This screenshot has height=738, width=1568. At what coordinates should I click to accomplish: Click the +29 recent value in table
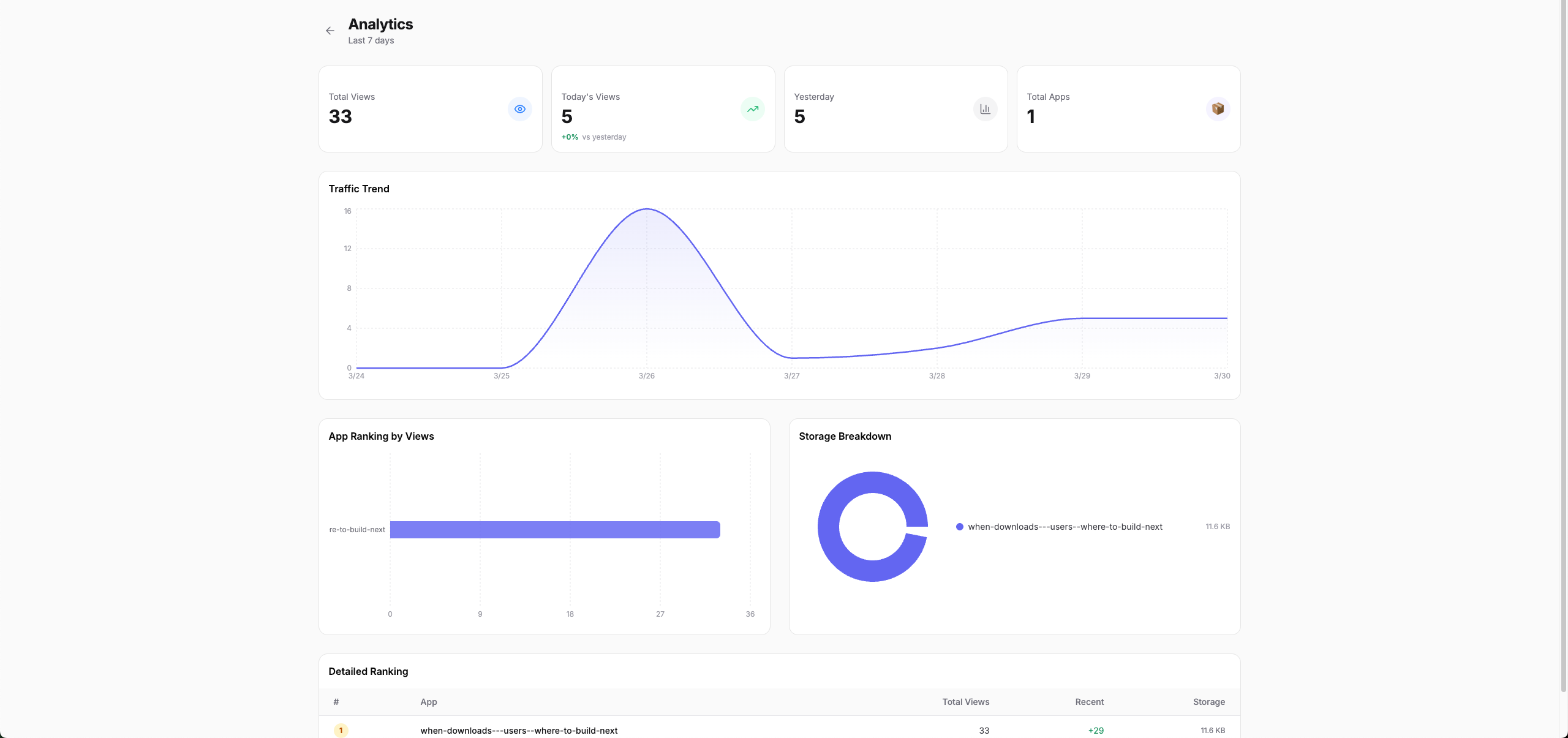(x=1095, y=730)
